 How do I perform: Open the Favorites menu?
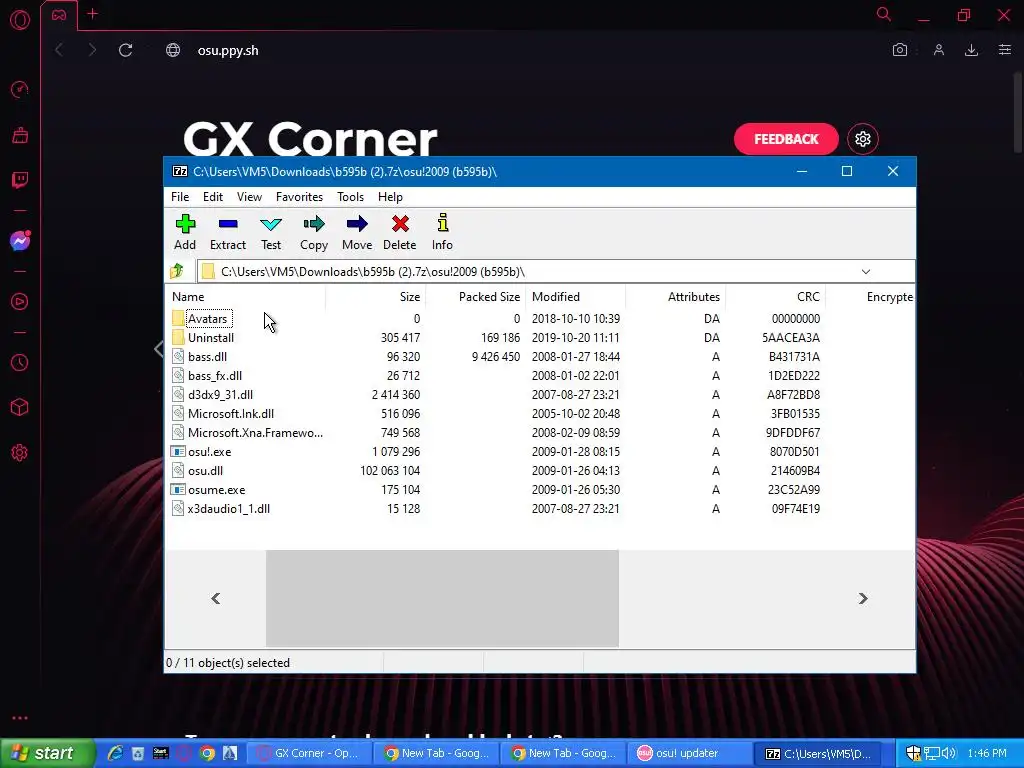[299, 197]
